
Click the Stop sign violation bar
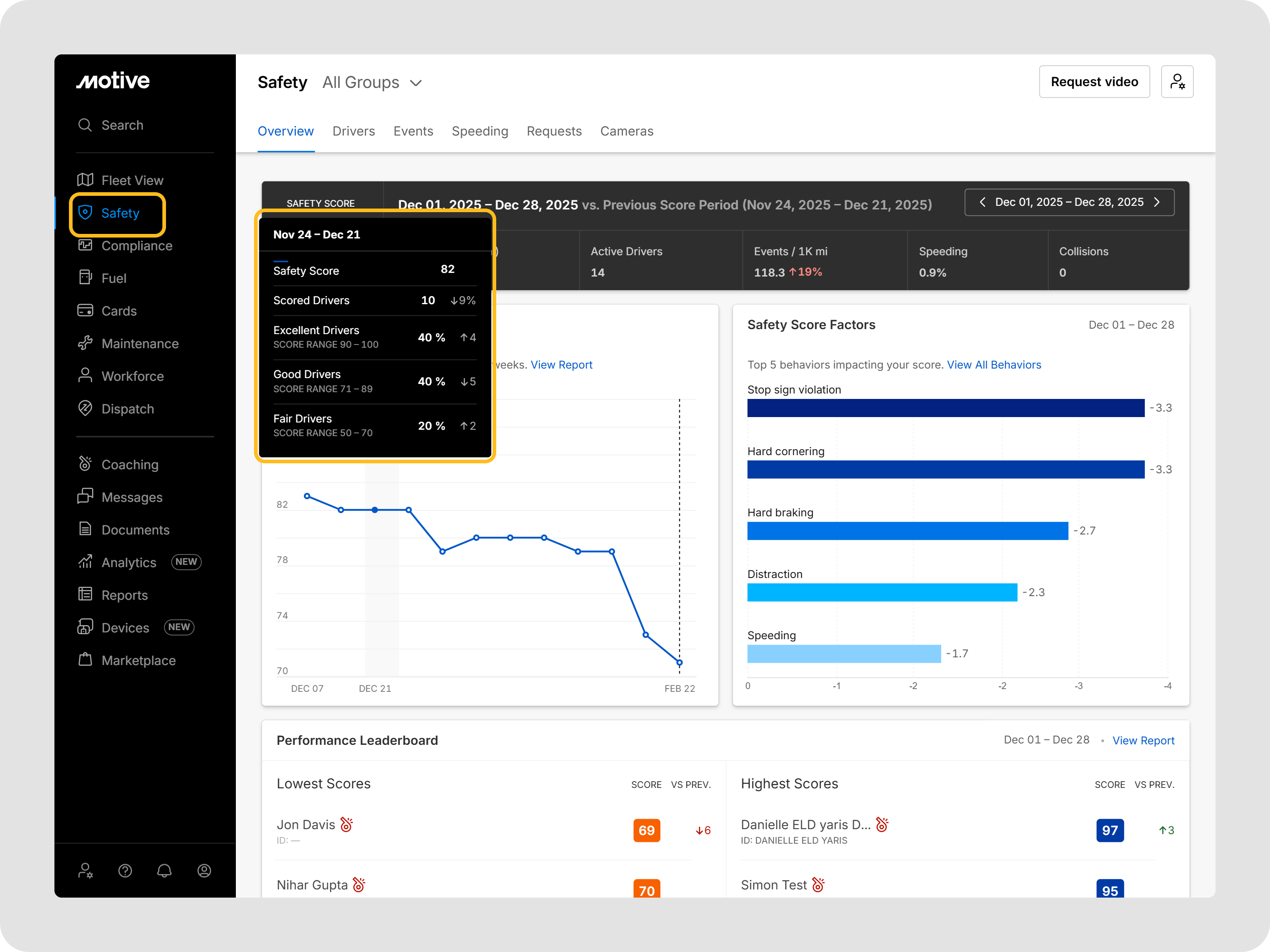pos(945,408)
